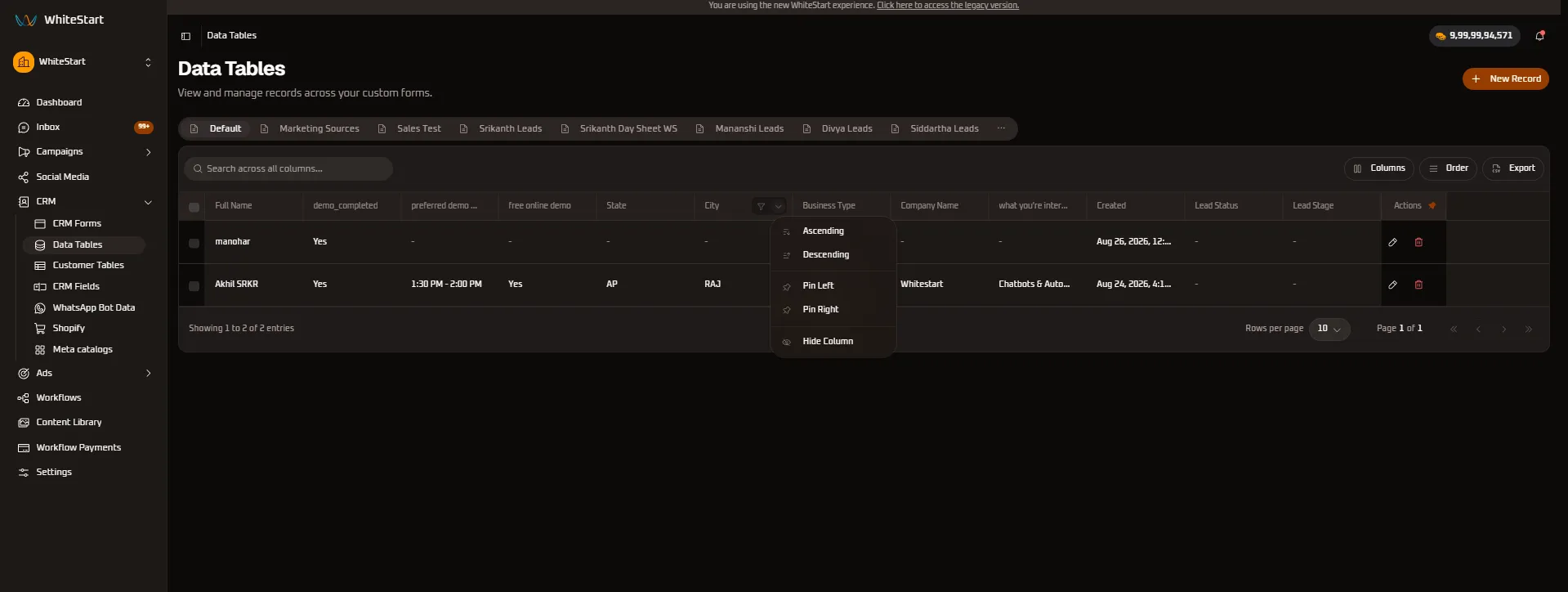Viewport: 1568px width, 592px height.
Task: Choose Pin Right in the column menu
Action: (x=833, y=310)
